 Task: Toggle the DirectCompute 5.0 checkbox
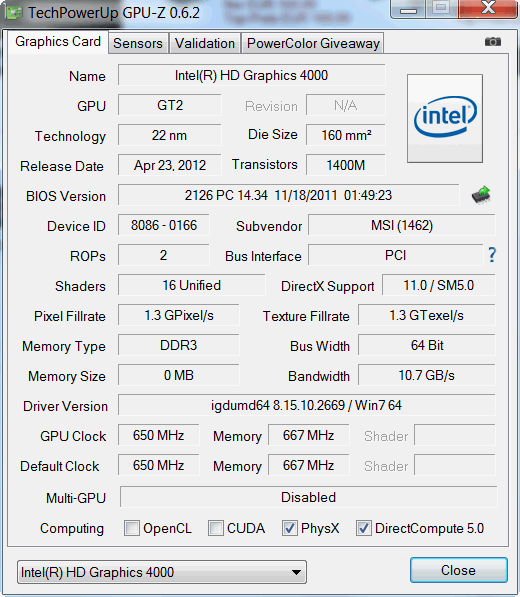pyautogui.click(x=364, y=528)
